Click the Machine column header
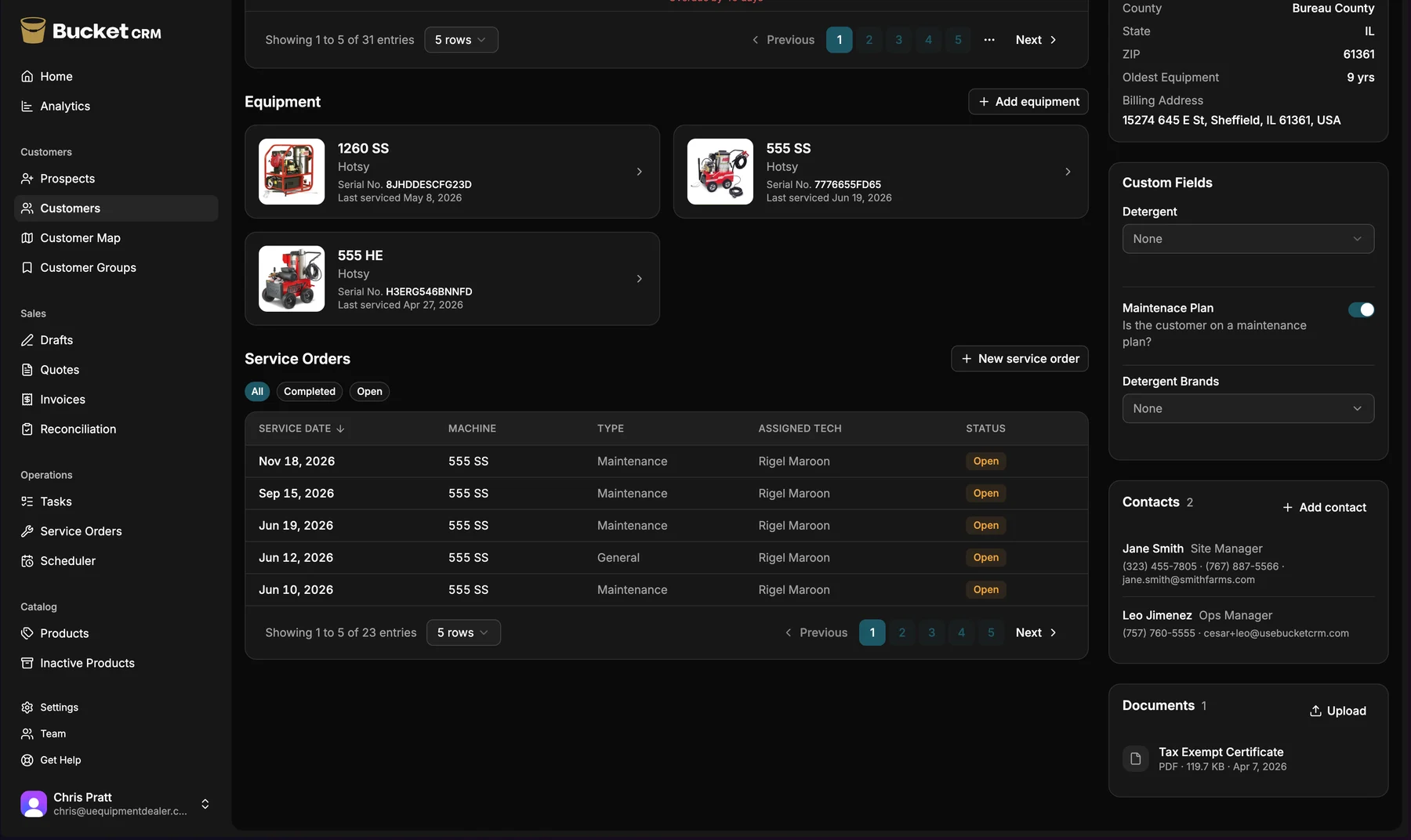This screenshot has width=1411, height=840. point(472,429)
